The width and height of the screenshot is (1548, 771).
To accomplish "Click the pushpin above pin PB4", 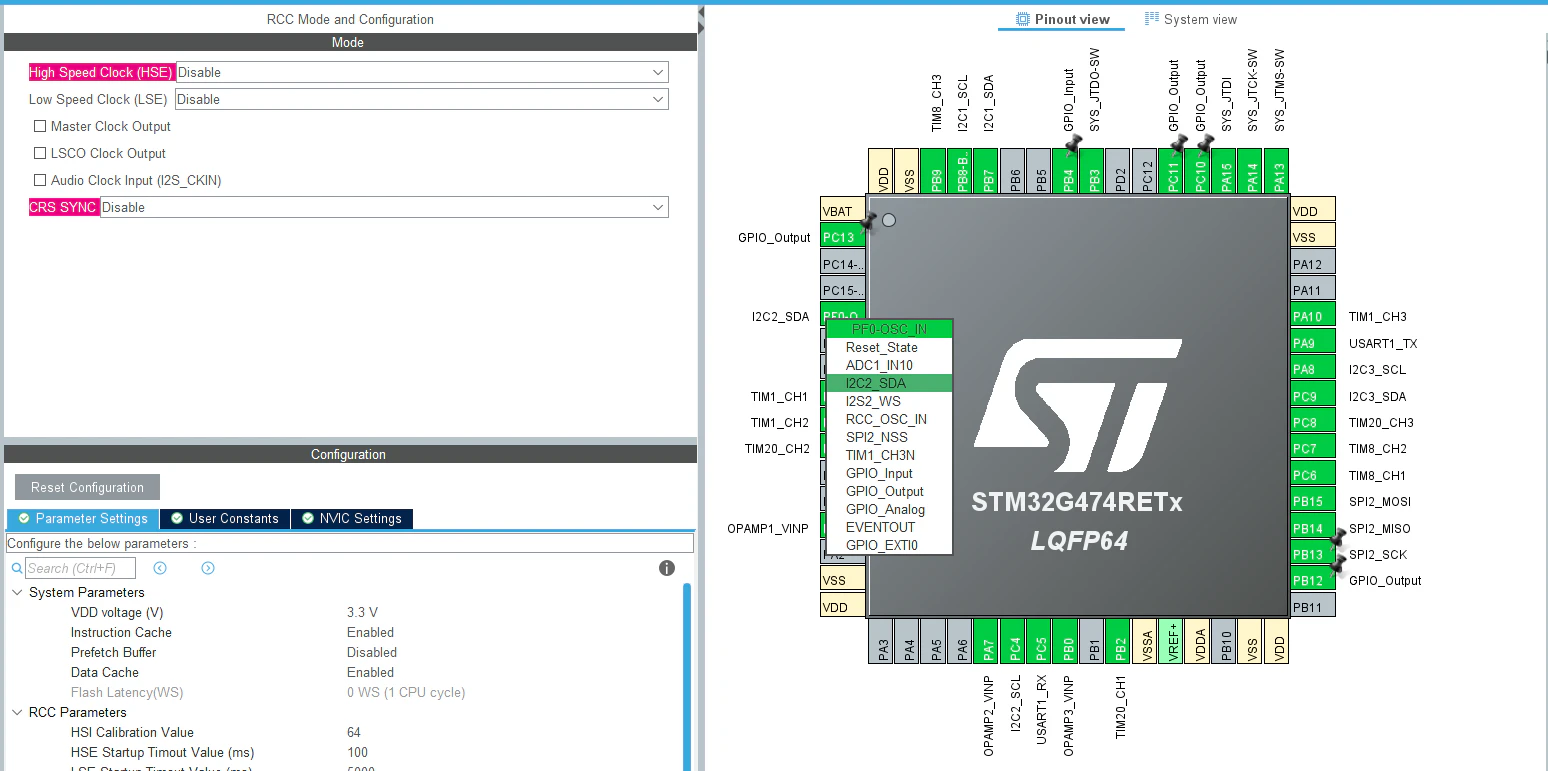I will (1072, 146).
